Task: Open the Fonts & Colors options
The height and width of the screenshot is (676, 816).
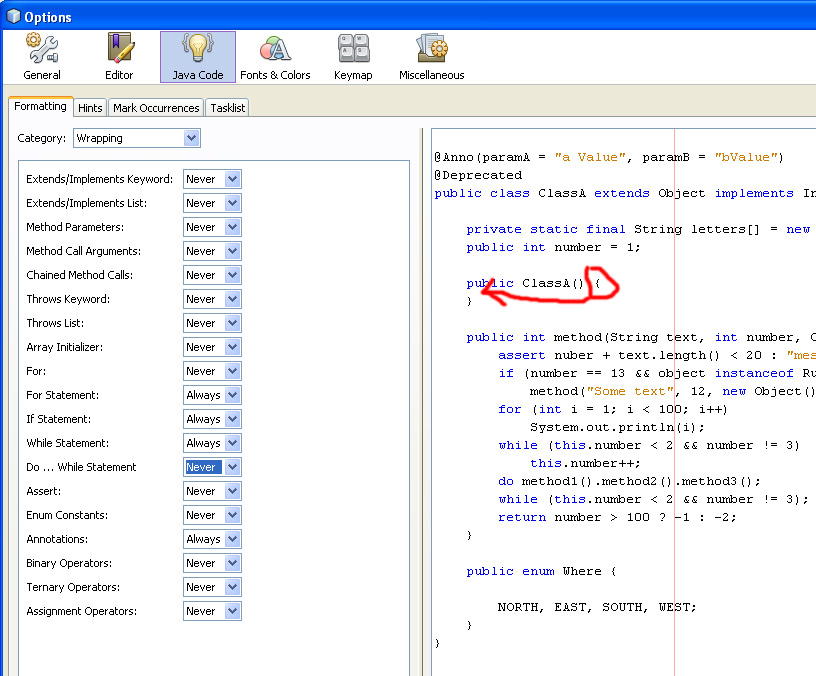Action: (275, 57)
